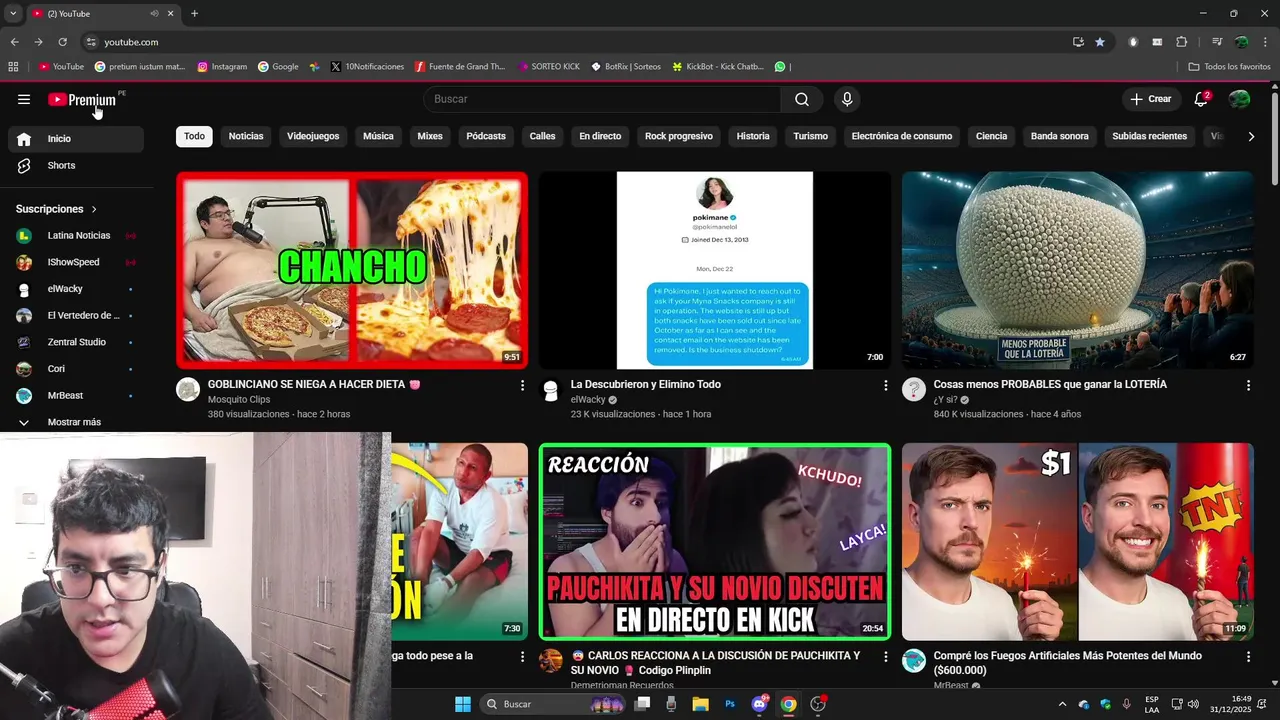Select the En directo filter chip
Image resolution: width=1280 pixels, height=720 pixels.
pos(600,136)
